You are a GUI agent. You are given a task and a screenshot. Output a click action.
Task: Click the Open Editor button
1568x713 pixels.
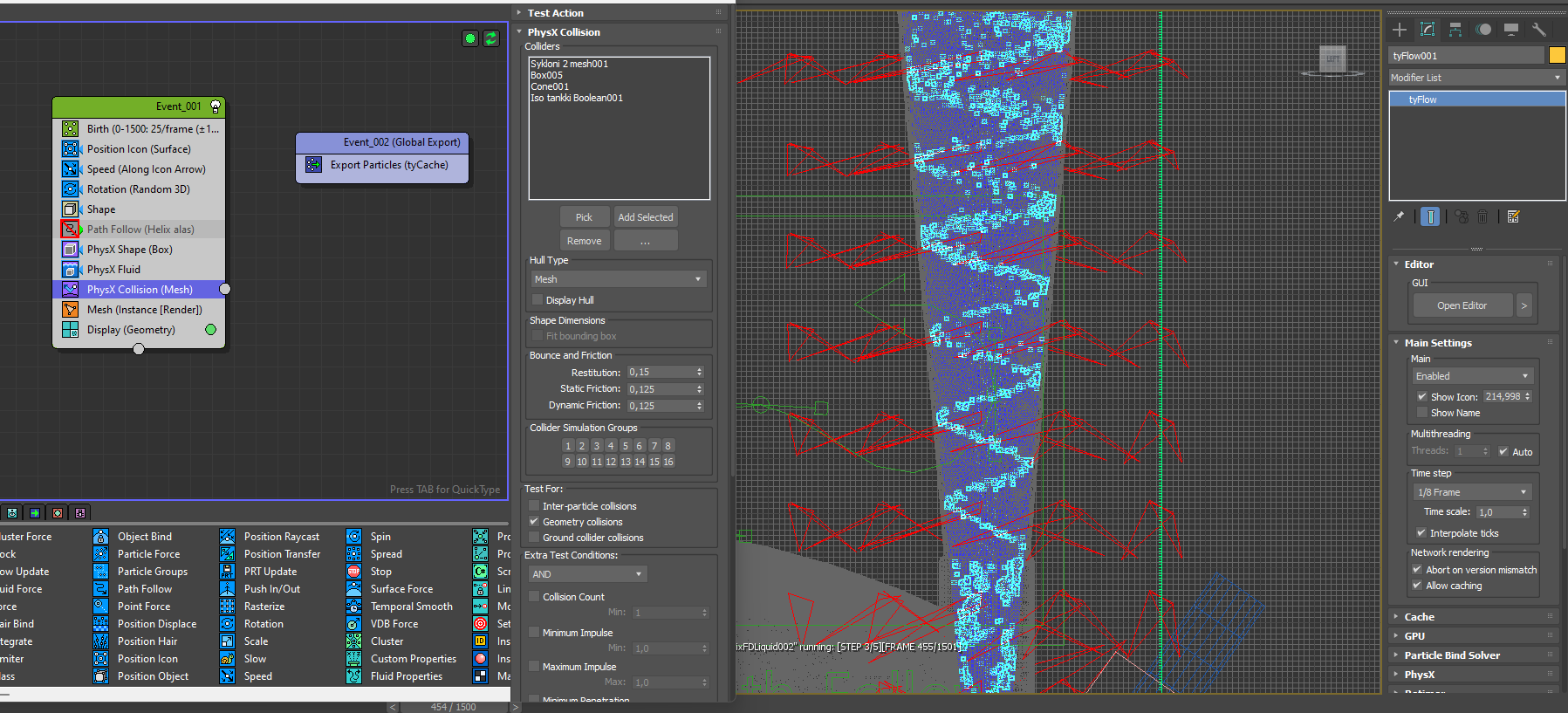1462,305
